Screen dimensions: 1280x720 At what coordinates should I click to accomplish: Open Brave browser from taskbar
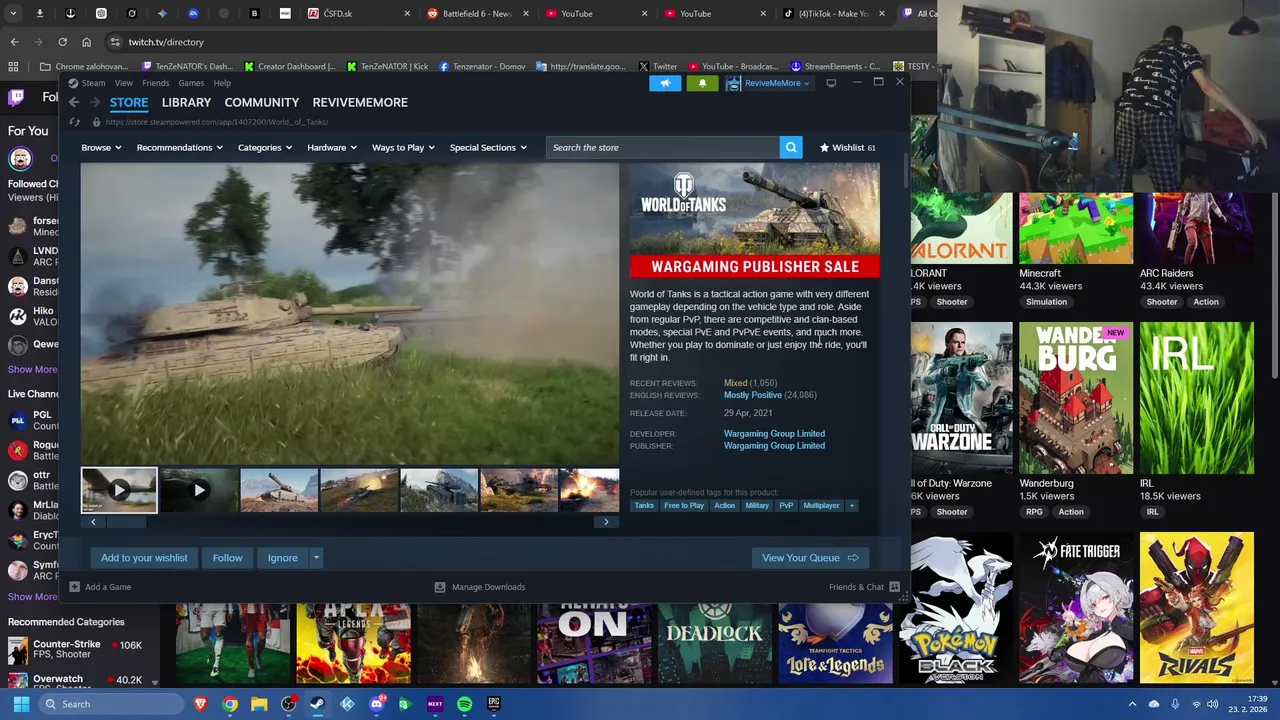[201, 704]
